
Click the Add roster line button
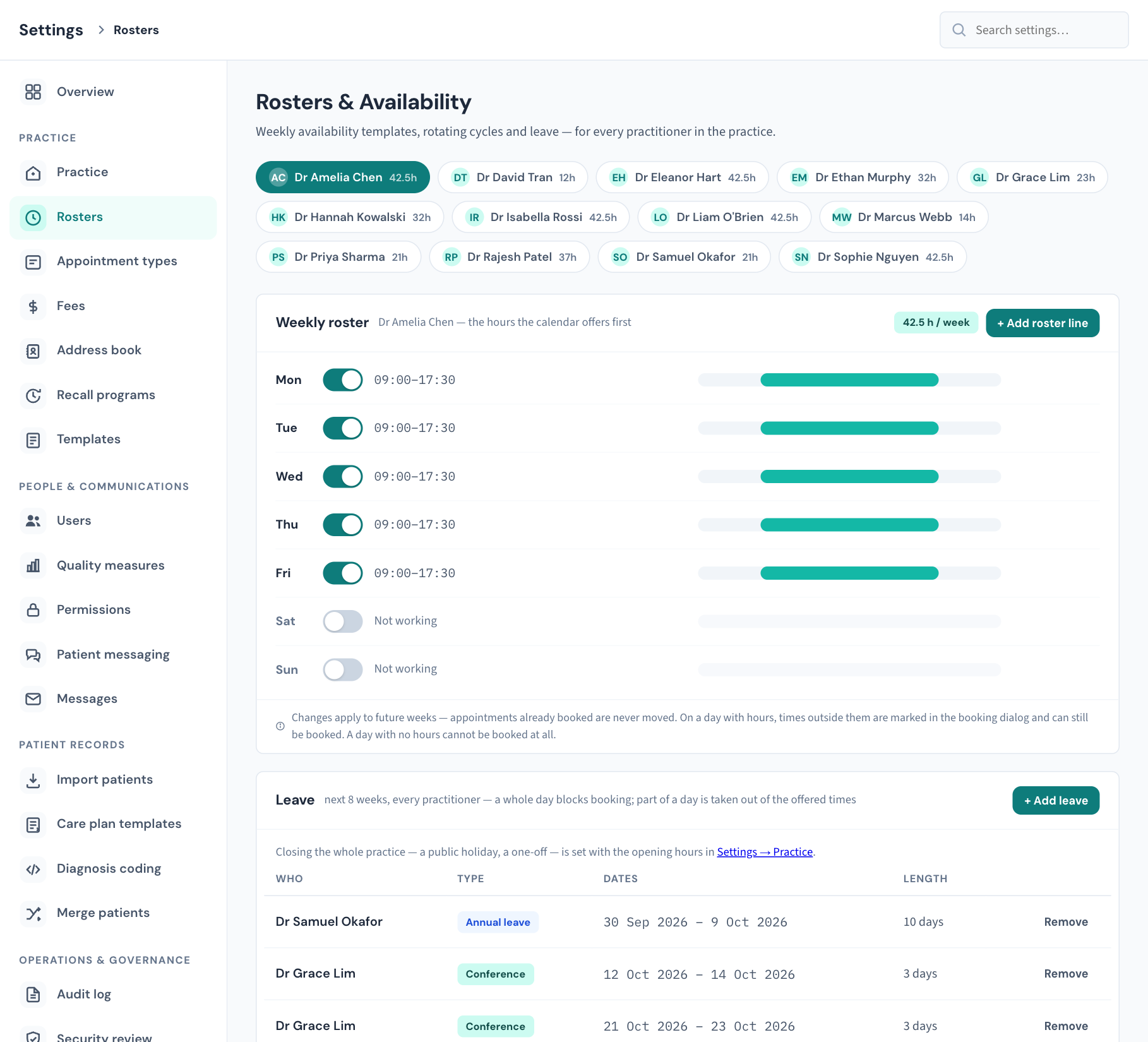tap(1043, 323)
